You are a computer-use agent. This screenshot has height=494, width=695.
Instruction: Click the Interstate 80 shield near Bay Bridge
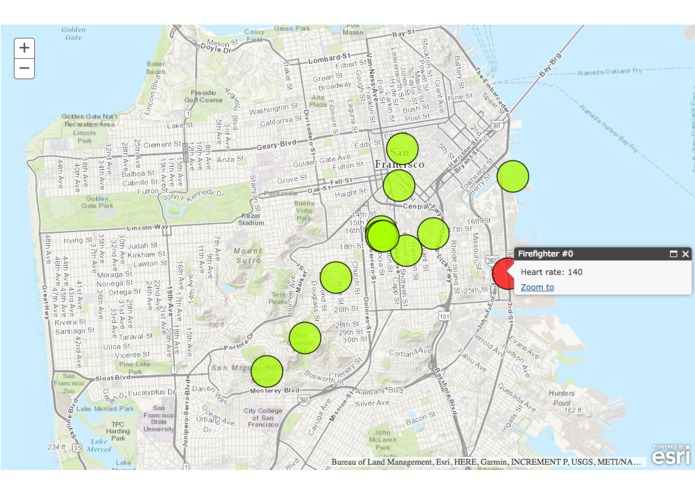click(496, 126)
